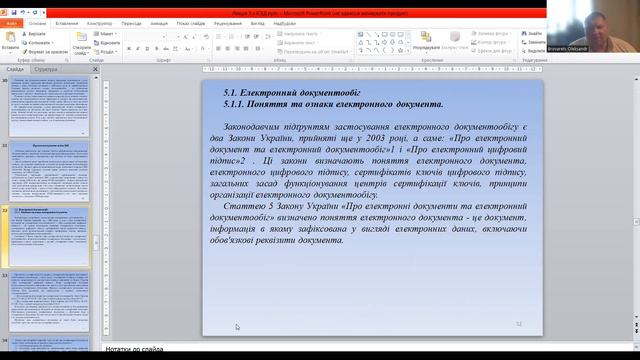
Task: Open the orange Файл tab
Action: coord(11,23)
